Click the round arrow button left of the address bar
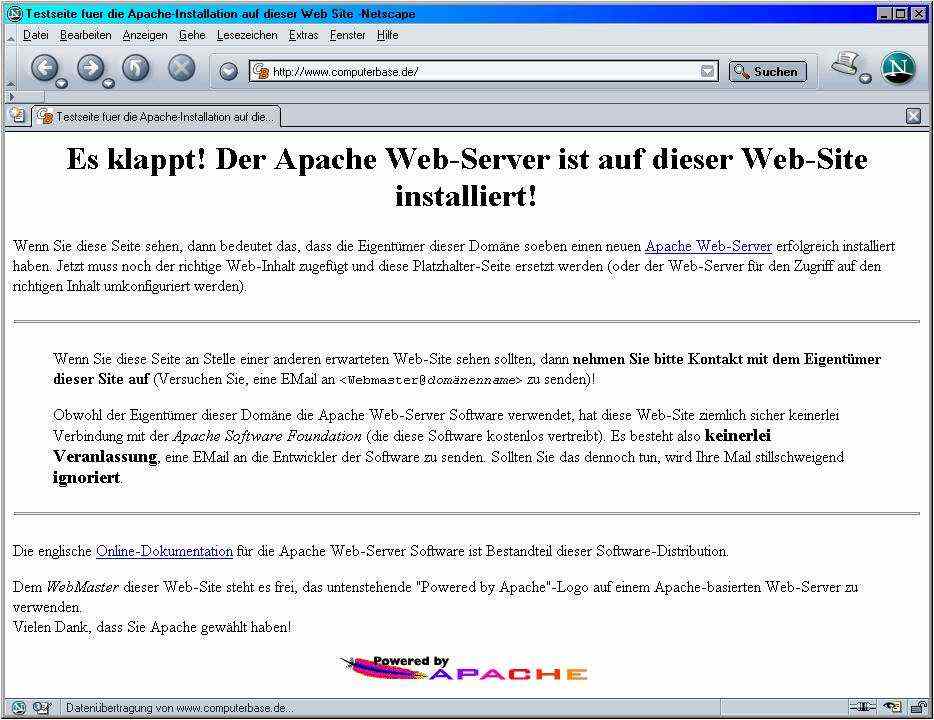 pos(228,71)
